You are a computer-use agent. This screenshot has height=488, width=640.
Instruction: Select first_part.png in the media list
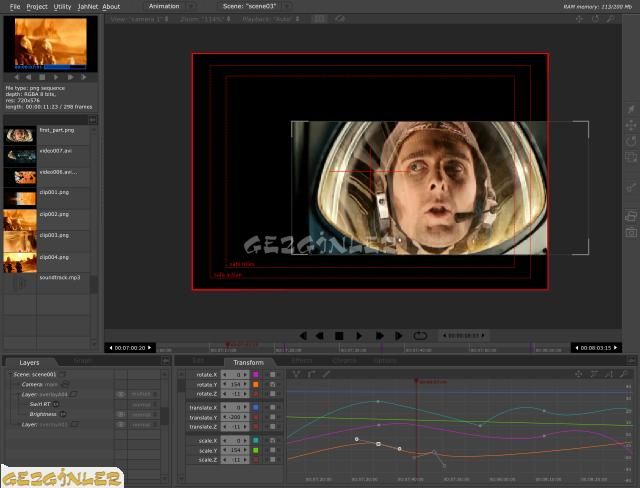[47, 136]
